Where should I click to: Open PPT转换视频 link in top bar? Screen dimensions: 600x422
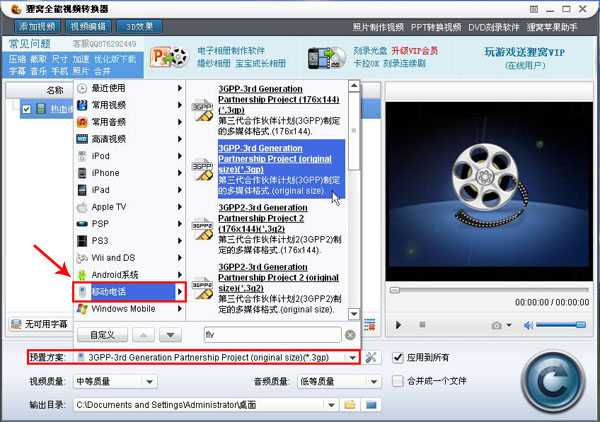[436, 27]
